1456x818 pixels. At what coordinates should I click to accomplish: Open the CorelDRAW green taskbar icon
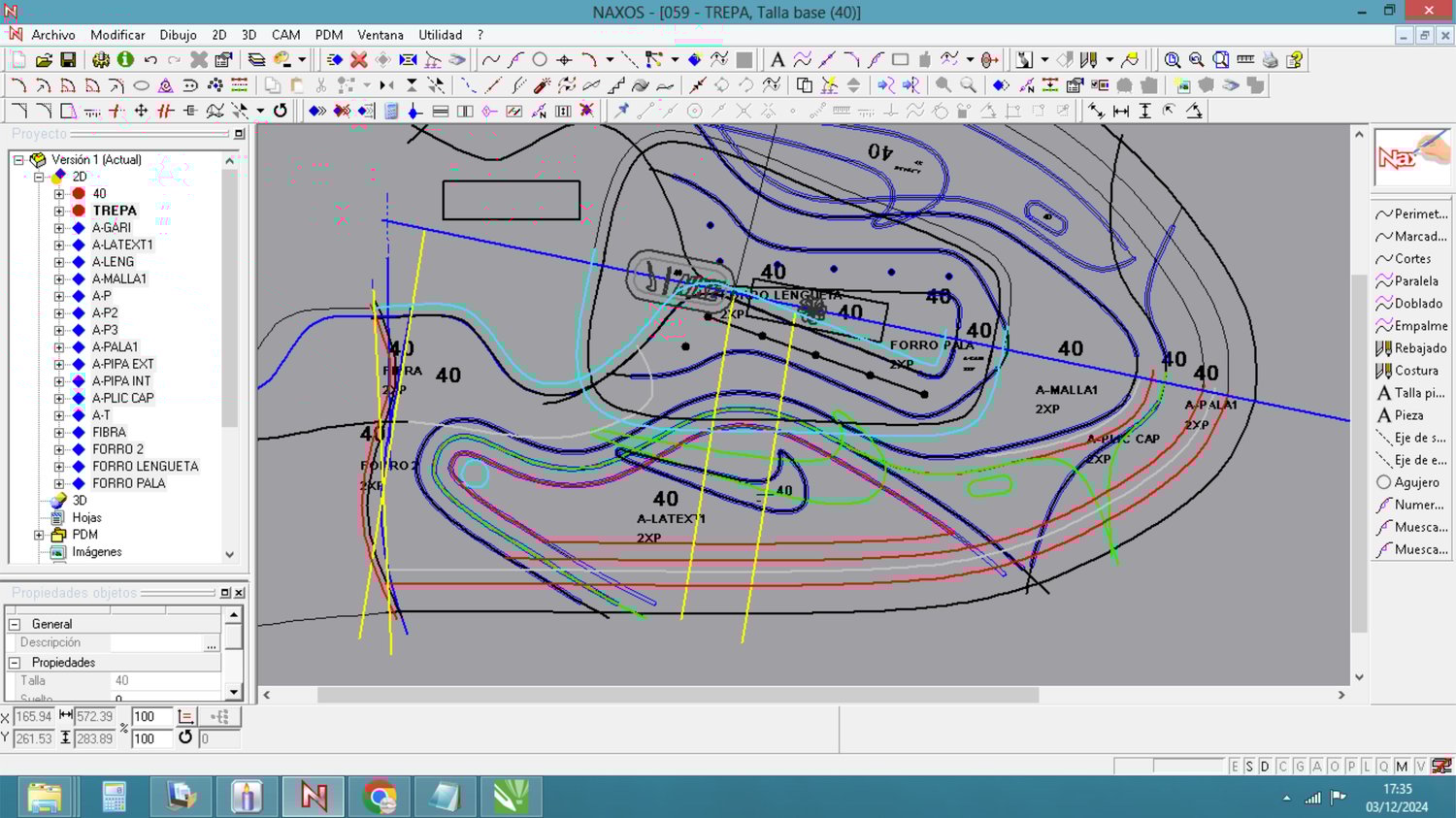coord(511,797)
